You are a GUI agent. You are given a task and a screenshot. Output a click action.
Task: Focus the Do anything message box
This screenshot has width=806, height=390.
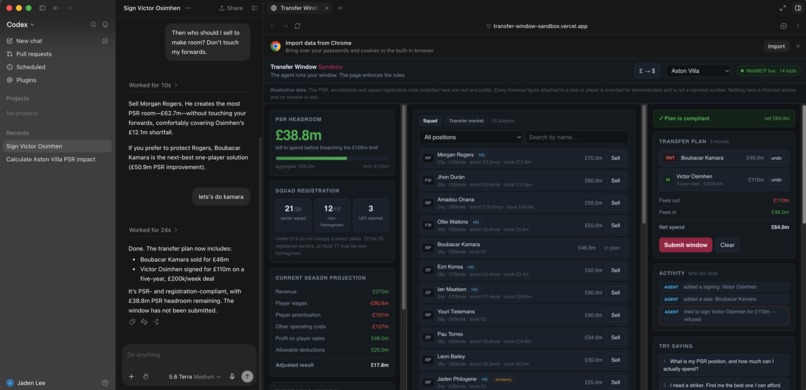189,355
